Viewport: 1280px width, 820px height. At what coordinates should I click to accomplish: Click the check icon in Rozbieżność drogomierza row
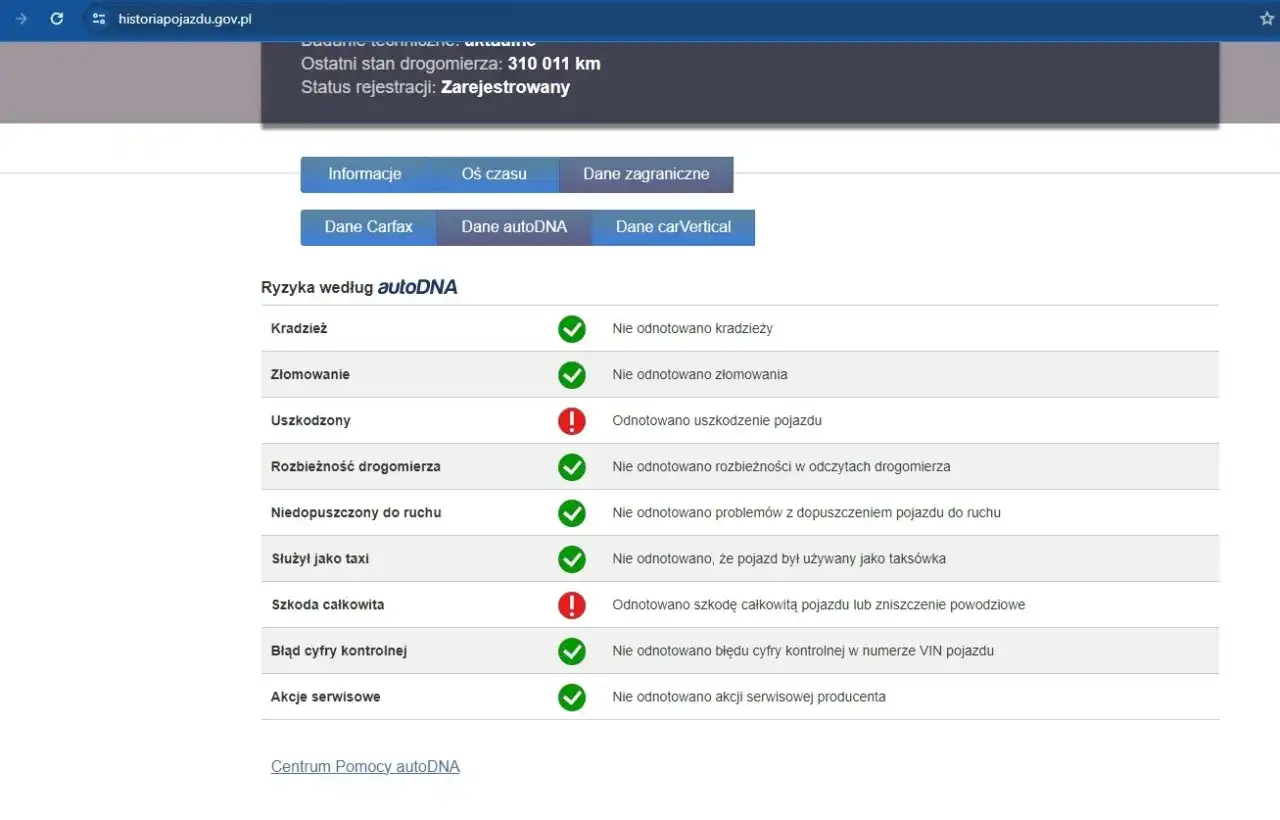572,466
